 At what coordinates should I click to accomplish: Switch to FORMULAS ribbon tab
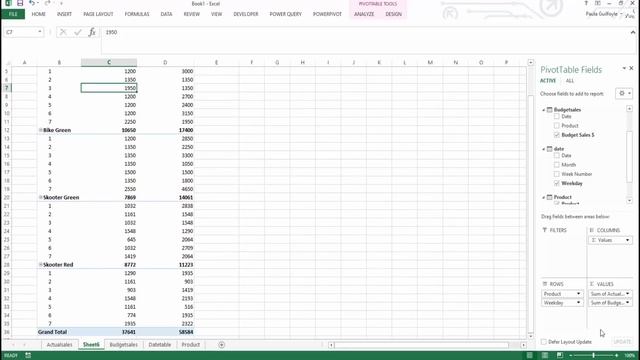coord(137,14)
